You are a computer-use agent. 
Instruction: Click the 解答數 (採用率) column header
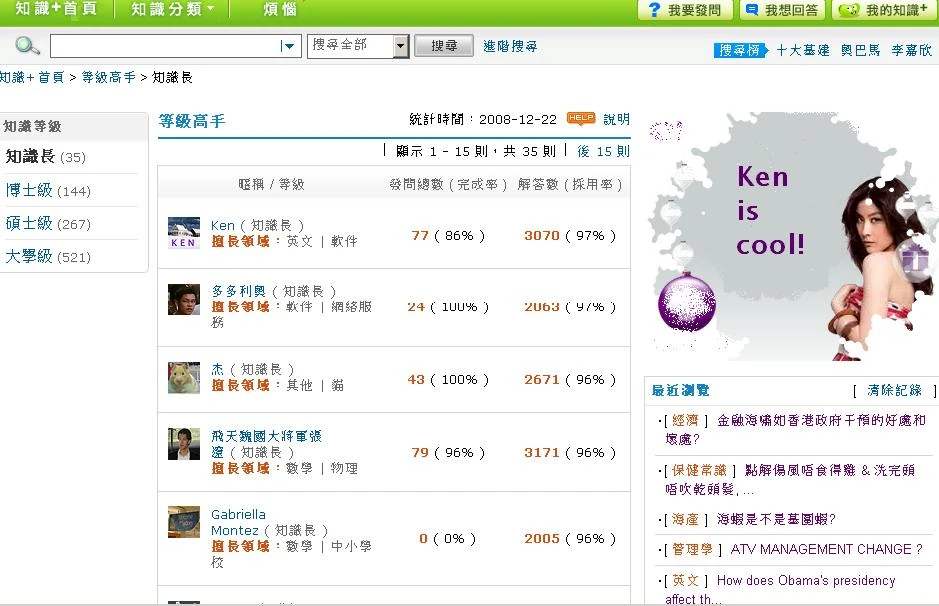coord(570,184)
